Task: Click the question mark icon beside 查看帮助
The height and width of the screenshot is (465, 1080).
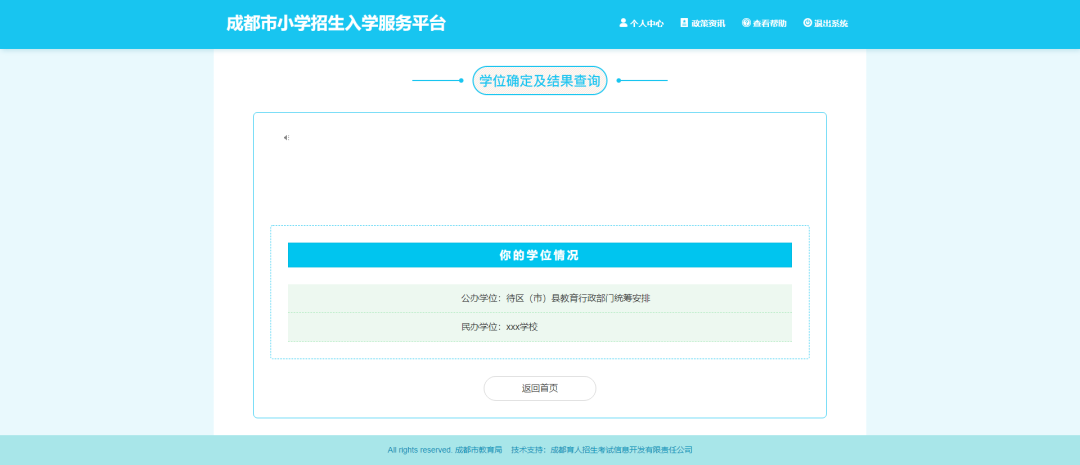Action: tap(746, 23)
